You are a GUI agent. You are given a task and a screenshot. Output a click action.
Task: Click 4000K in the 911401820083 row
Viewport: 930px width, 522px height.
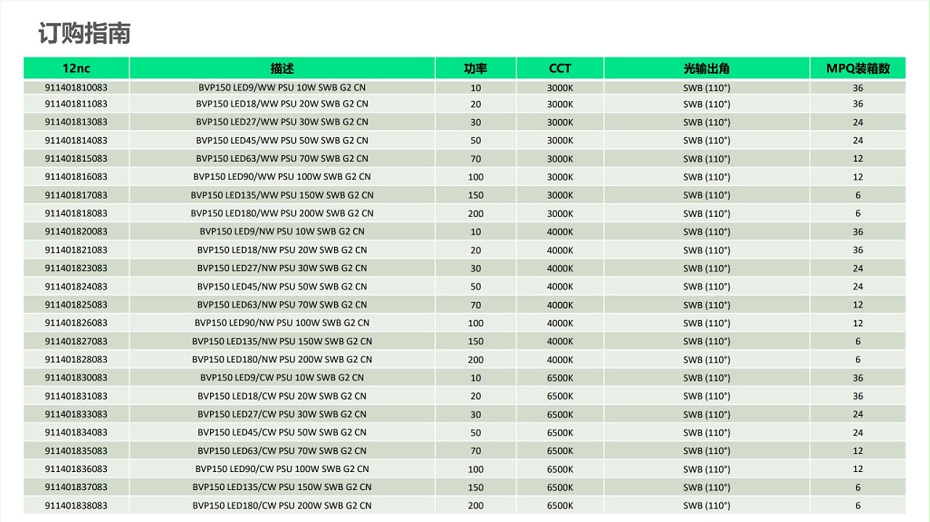560,232
